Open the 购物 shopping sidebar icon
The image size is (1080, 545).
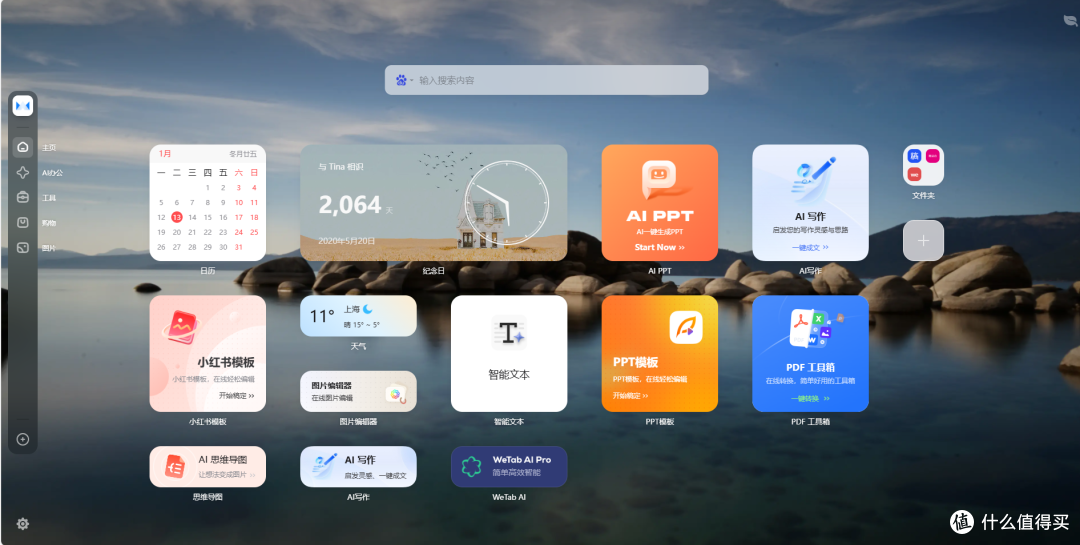pos(23,223)
